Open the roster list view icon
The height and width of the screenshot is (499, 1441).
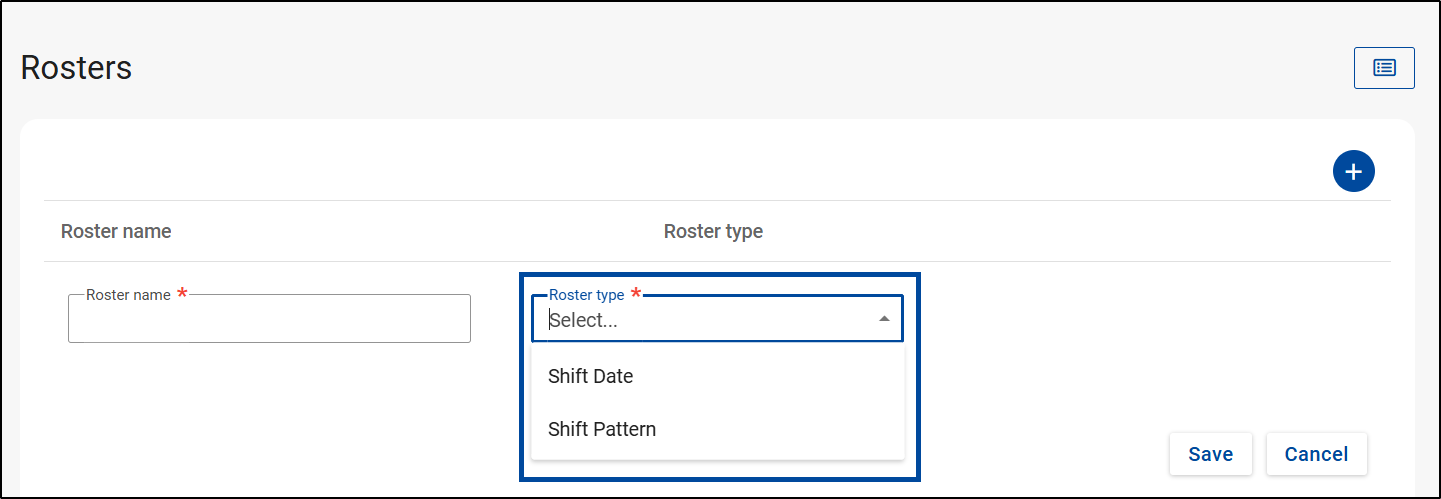(x=1384, y=68)
